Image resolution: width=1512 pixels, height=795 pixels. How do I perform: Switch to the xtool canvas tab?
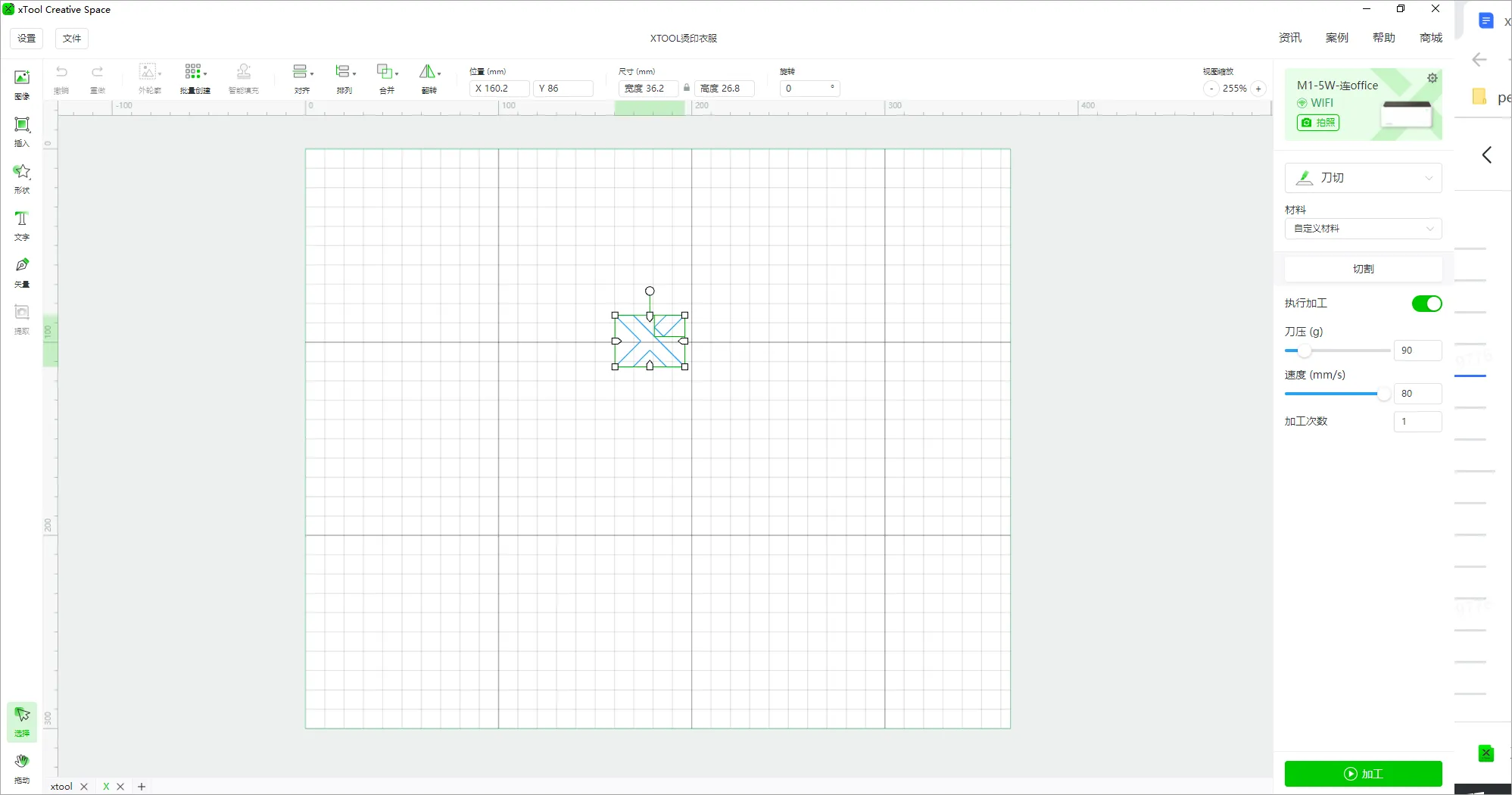pyautogui.click(x=61, y=787)
